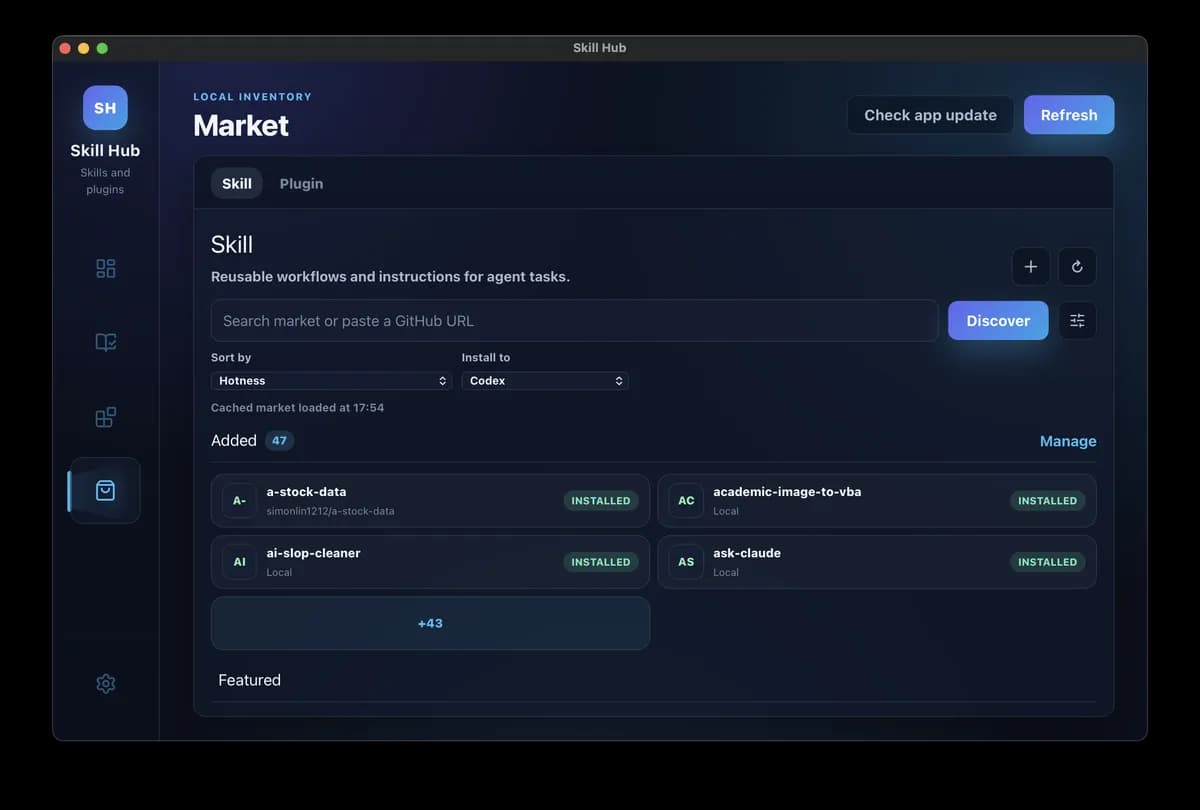Image resolution: width=1200 pixels, height=810 pixels.
Task: Switch to the Skill tab
Action: click(237, 183)
